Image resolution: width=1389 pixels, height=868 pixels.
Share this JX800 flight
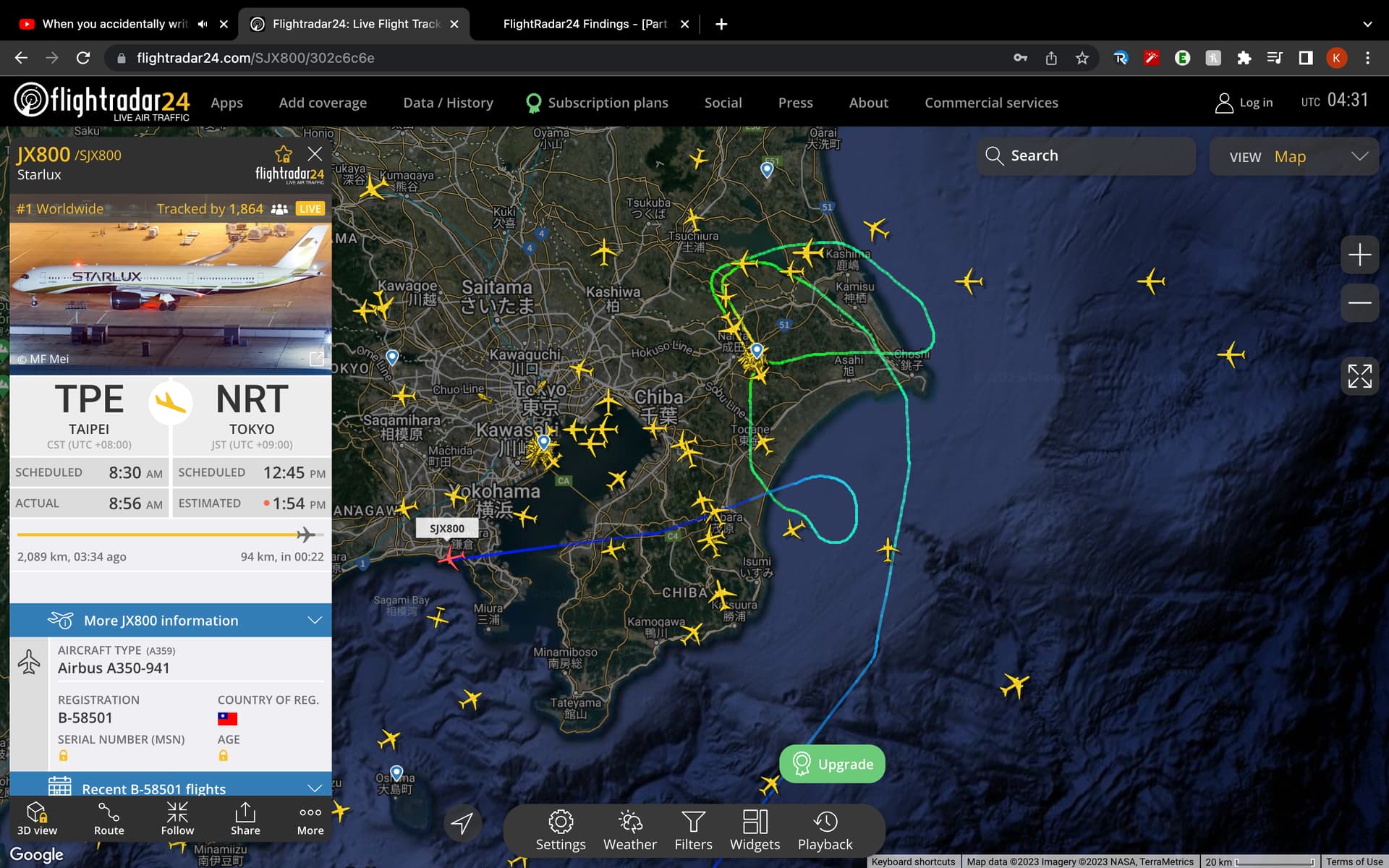(245, 819)
